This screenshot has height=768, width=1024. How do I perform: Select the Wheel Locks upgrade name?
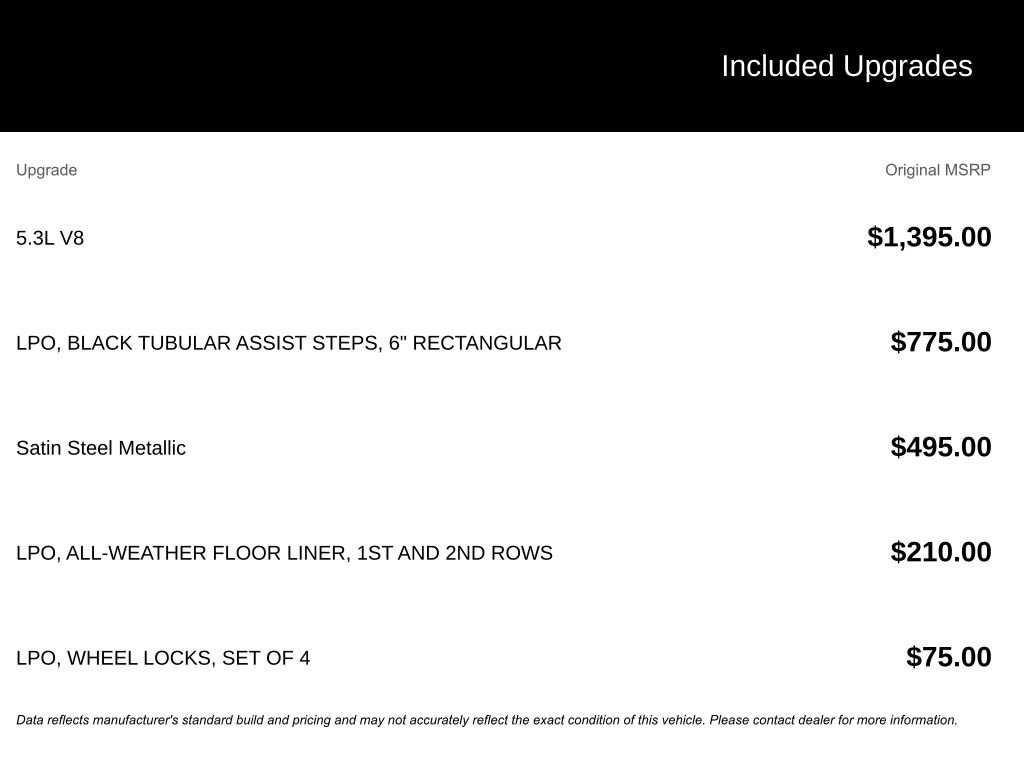point(163,658)
